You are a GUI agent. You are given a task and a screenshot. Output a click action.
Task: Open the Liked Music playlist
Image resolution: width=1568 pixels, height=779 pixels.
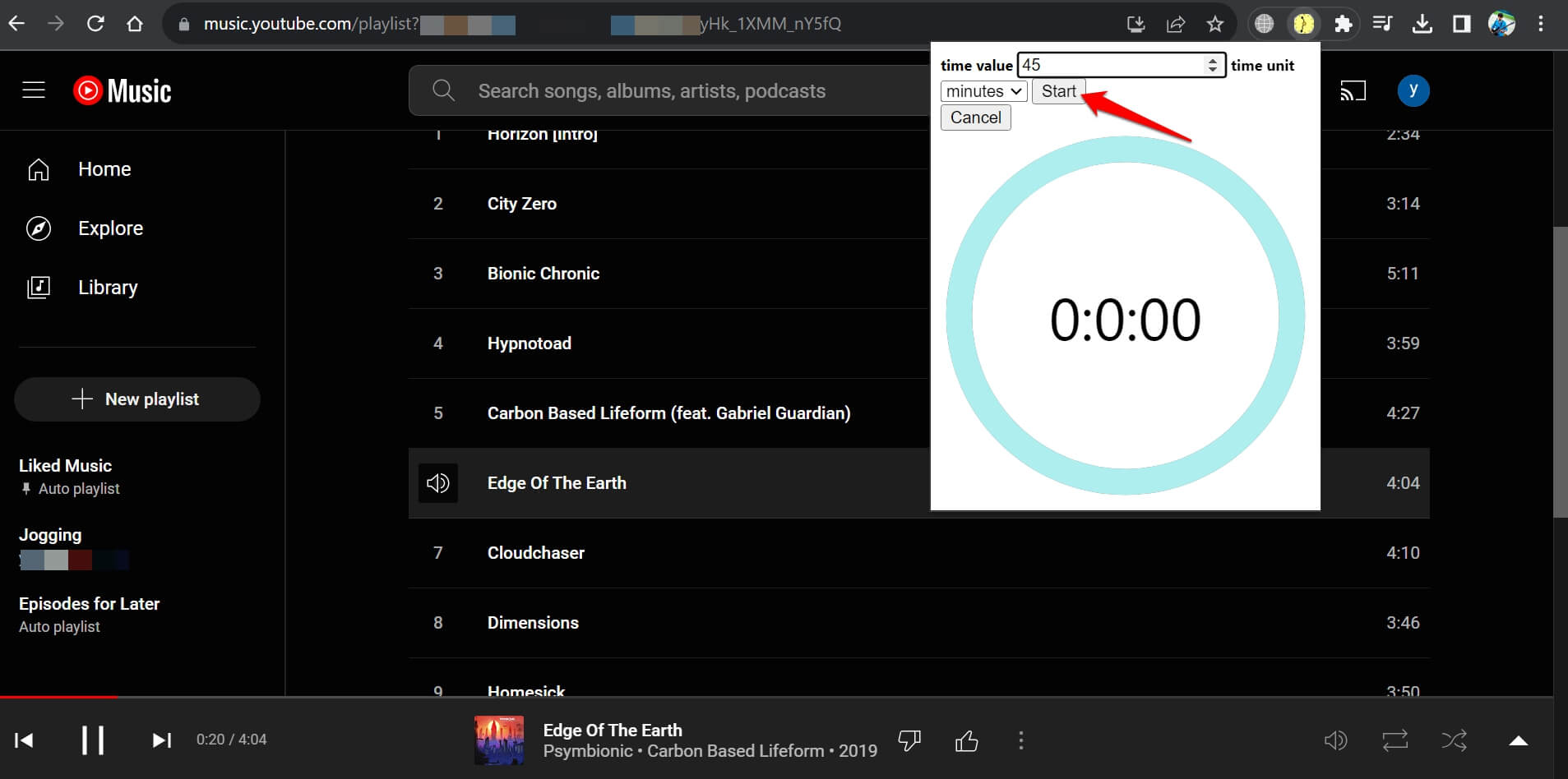pos(66,466)
